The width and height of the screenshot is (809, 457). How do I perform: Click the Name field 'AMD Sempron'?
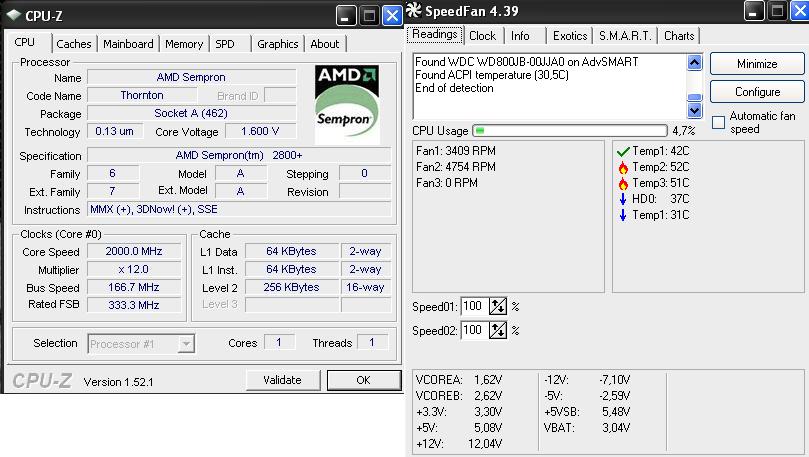click(x=191, y=77)
